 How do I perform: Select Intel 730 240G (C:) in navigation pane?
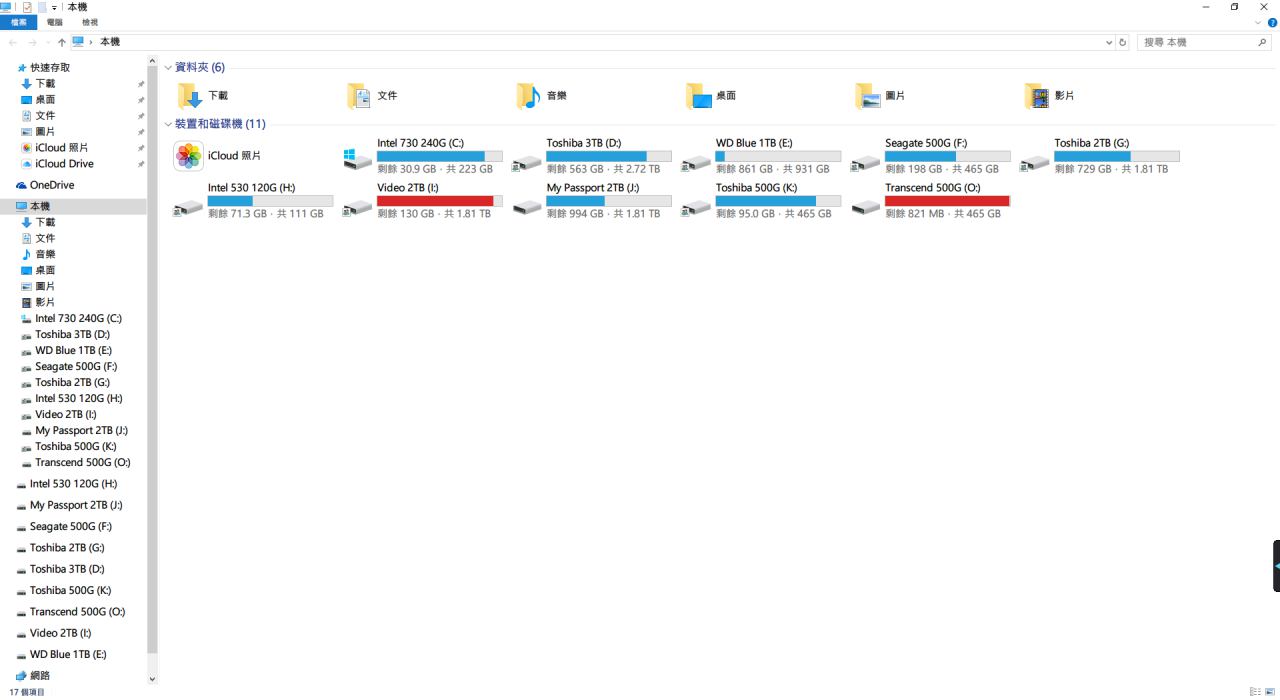[78, 318]
